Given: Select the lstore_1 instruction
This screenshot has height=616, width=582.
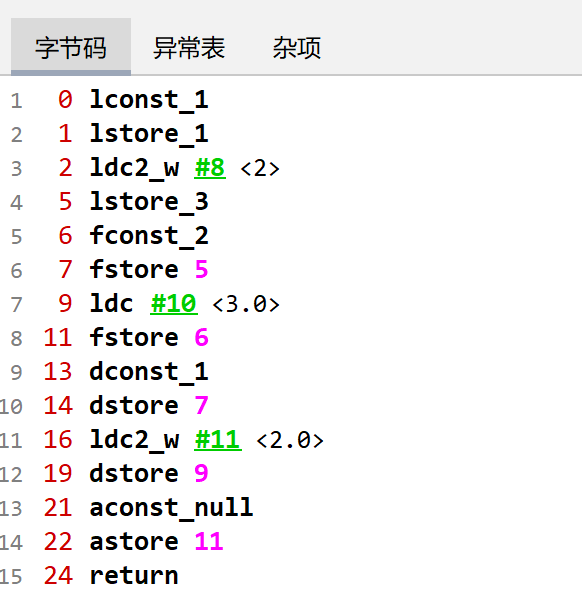Looking at the screenshot, I should 149,134.
